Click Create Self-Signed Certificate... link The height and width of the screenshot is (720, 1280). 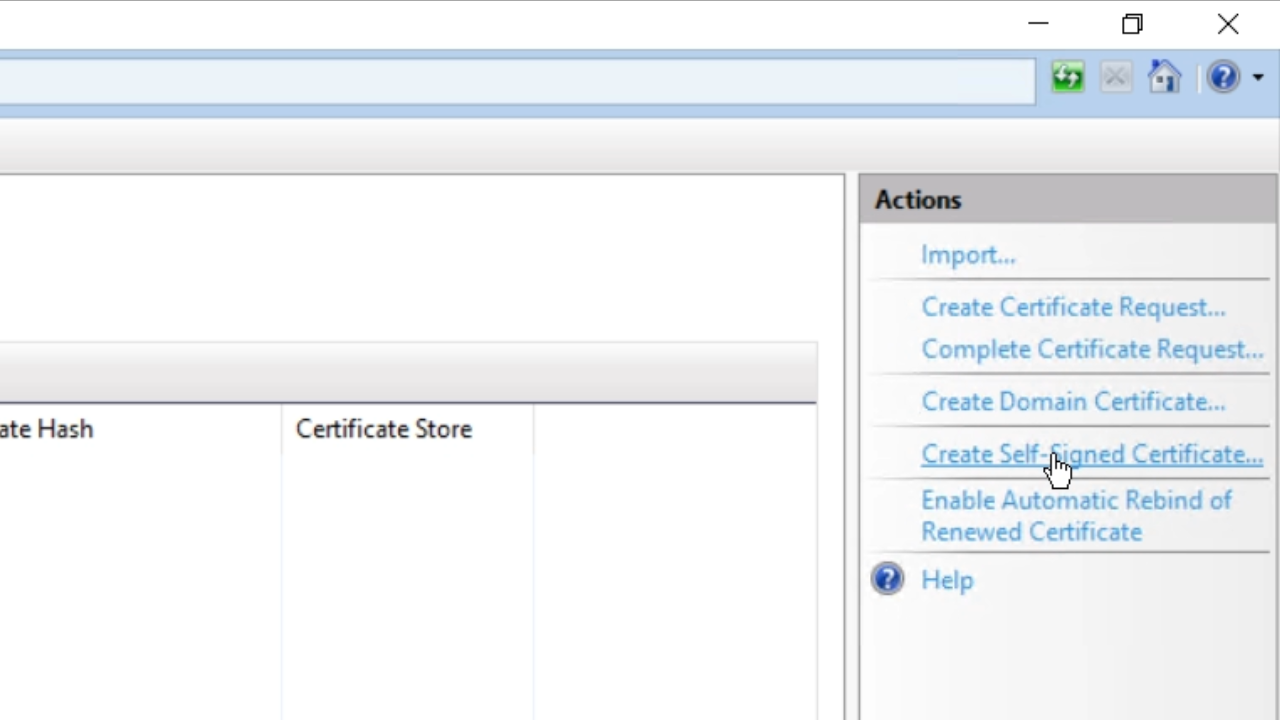[x=1092, y=454]
